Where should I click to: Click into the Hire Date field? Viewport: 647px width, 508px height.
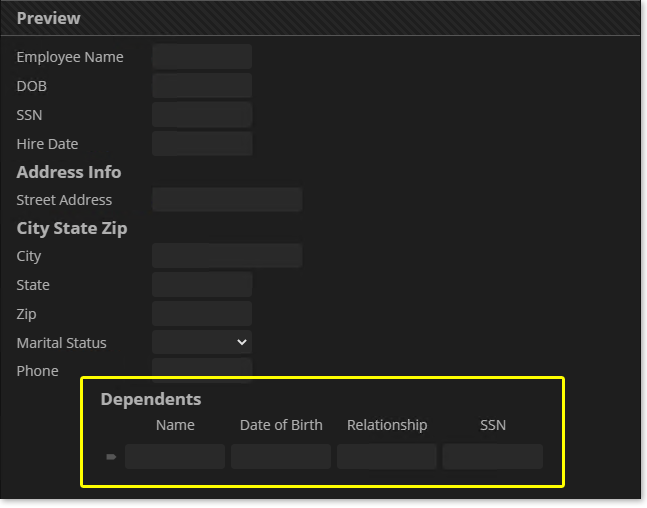coord(202,144)
